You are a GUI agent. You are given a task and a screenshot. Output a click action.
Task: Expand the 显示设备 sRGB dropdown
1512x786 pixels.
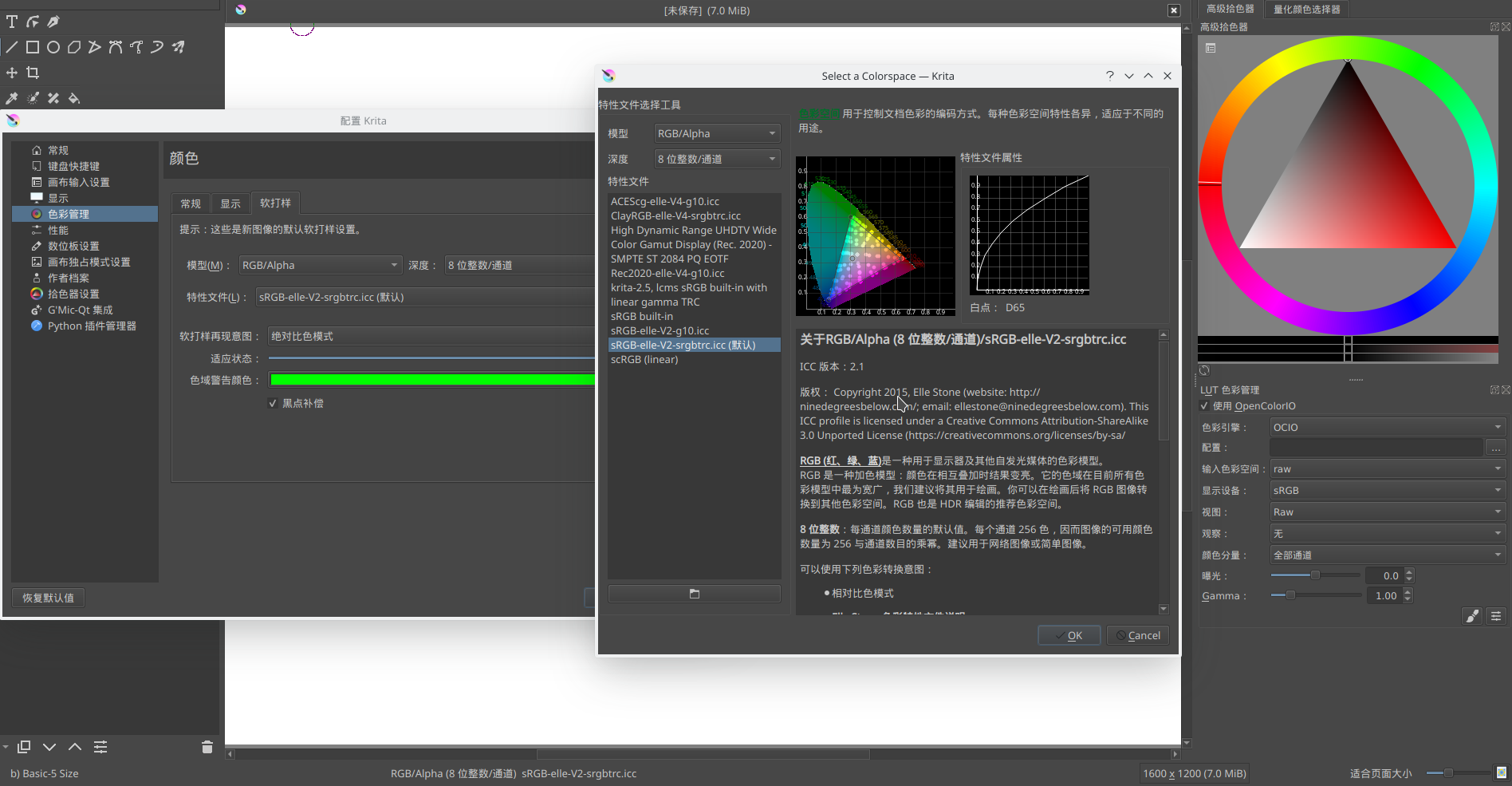[x=1387, y=490]
